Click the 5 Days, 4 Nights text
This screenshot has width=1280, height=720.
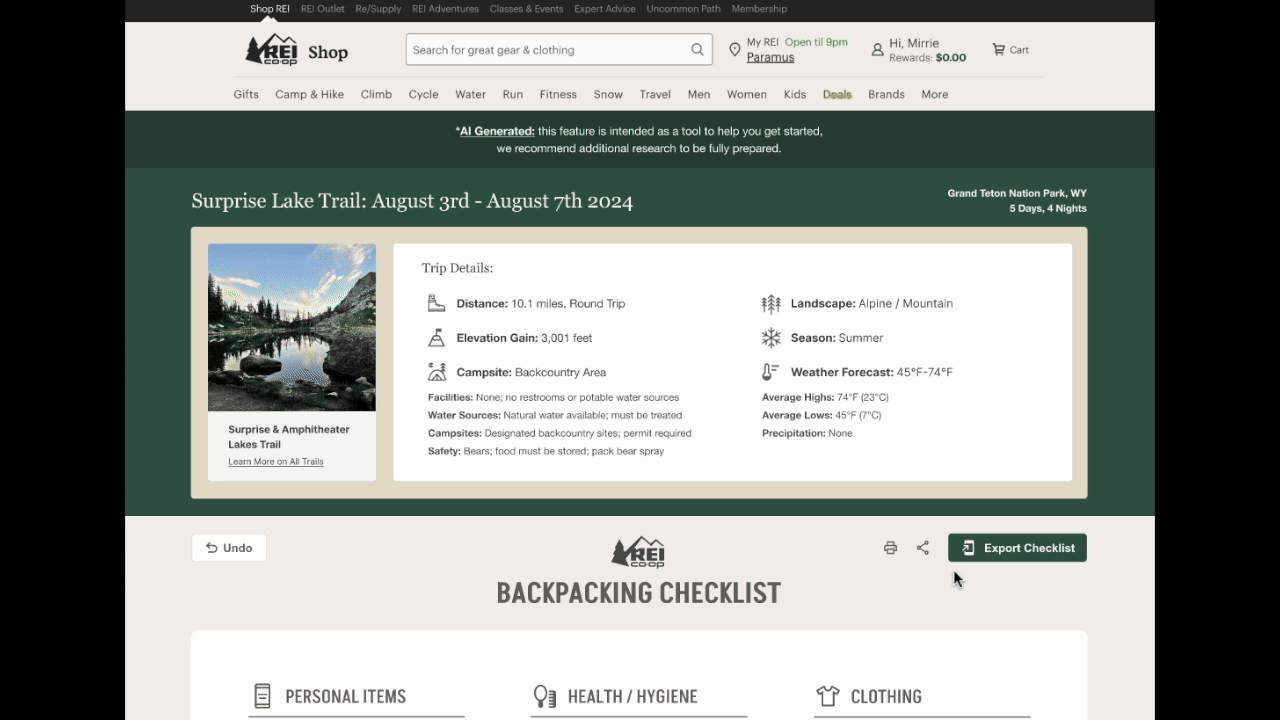pyautogui.click(x=1048, y=209)
